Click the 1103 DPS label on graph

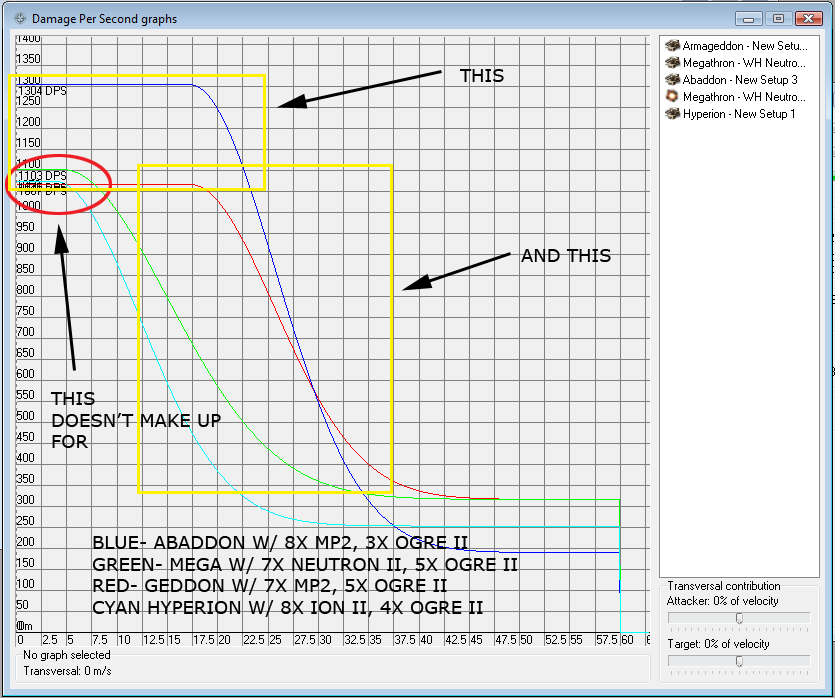(x=43, y=175)
